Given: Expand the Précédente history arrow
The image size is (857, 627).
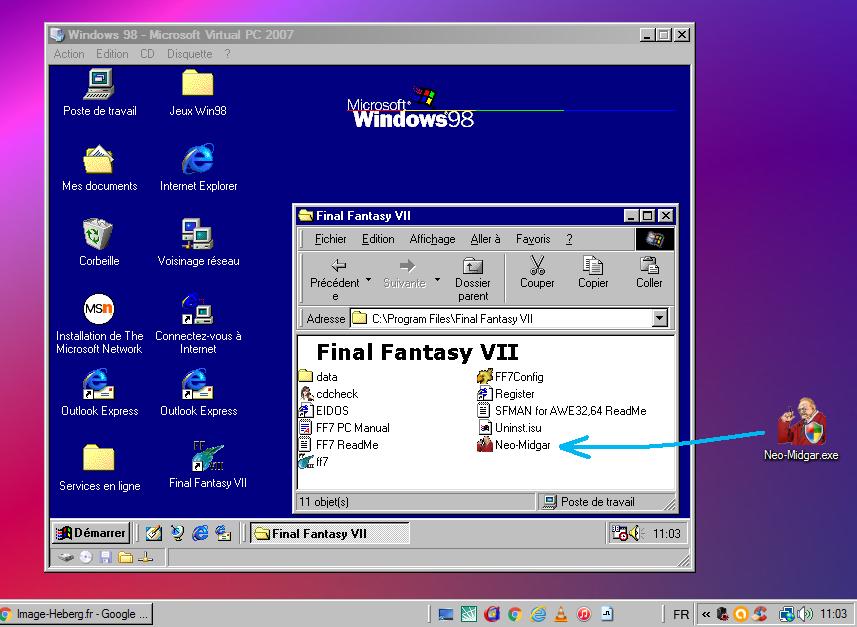Looking at the screenshot, I should click(x=369, y=279).
